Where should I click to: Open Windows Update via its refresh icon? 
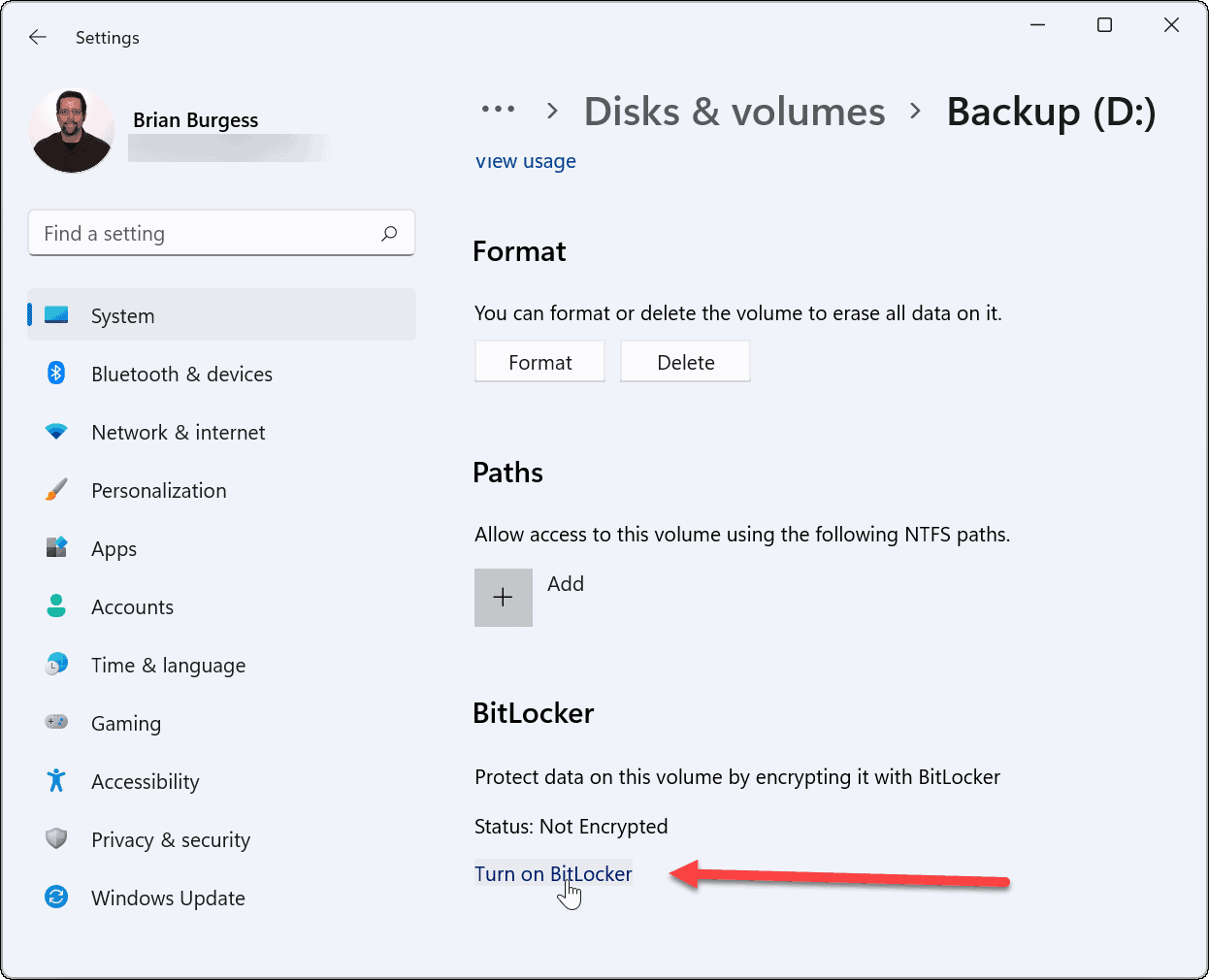[x=55, y=898]
